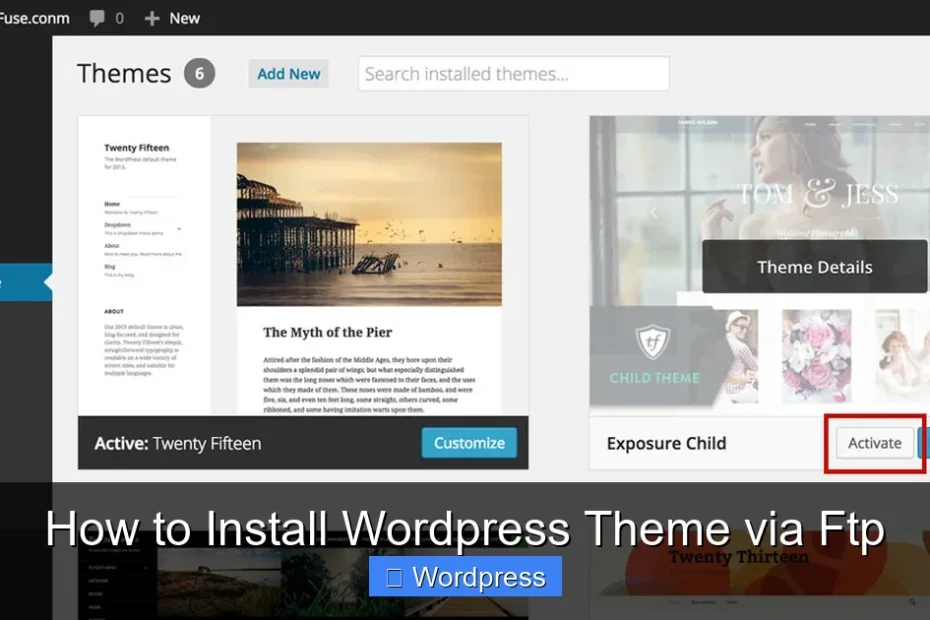Click the comments bubble icon in admin bar
930x620 pixels.
tap(97, 18)
